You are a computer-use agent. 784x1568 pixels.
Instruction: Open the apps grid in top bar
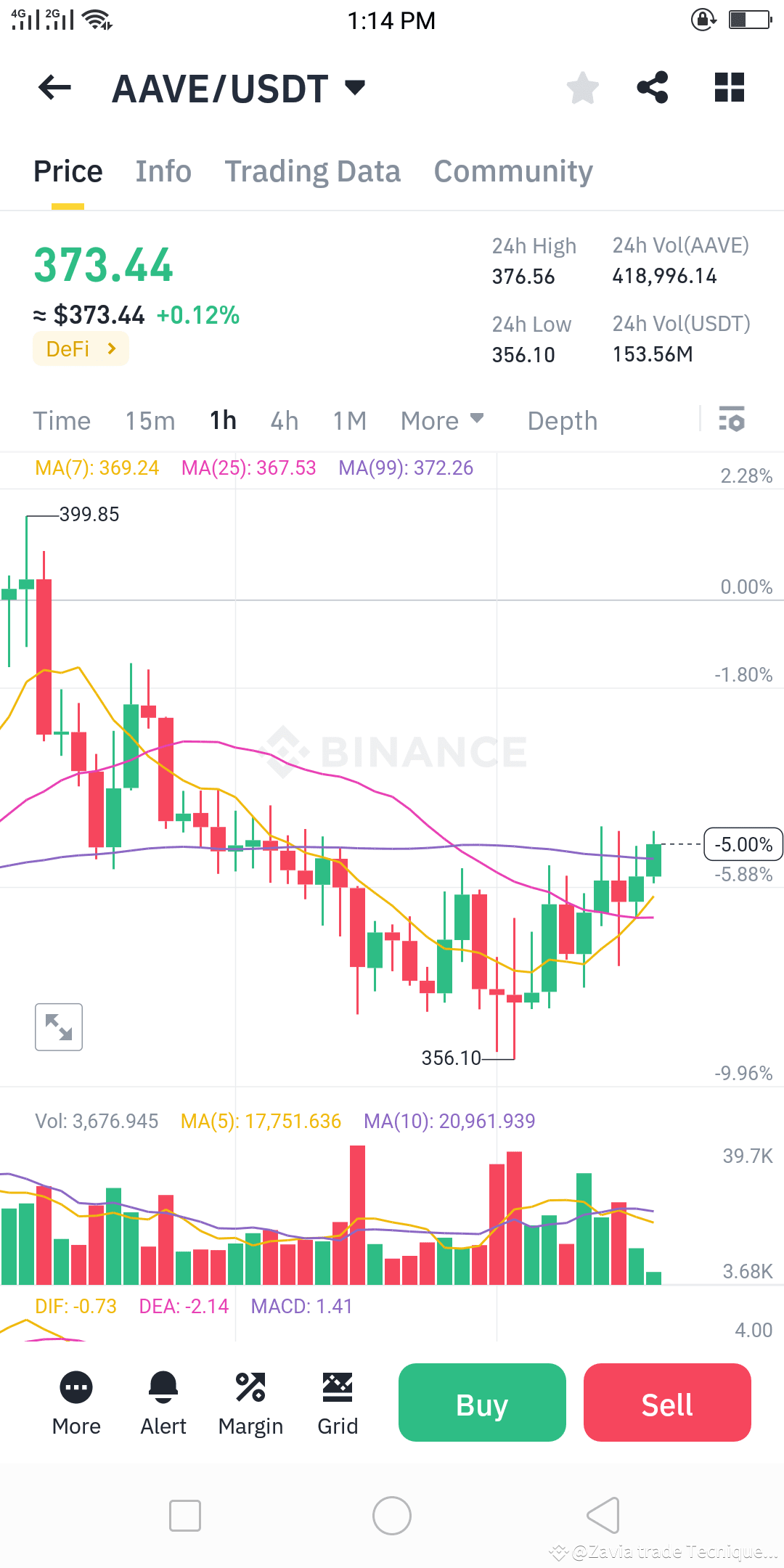728,87
